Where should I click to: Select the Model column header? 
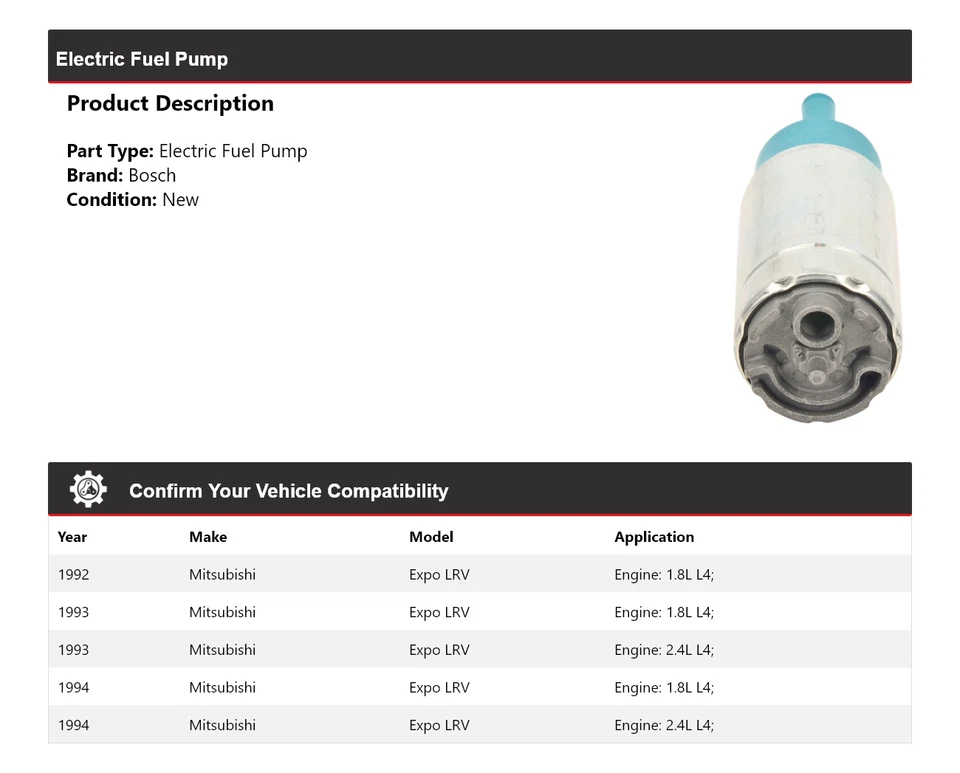pyautogui.click(x=431, y=537)
